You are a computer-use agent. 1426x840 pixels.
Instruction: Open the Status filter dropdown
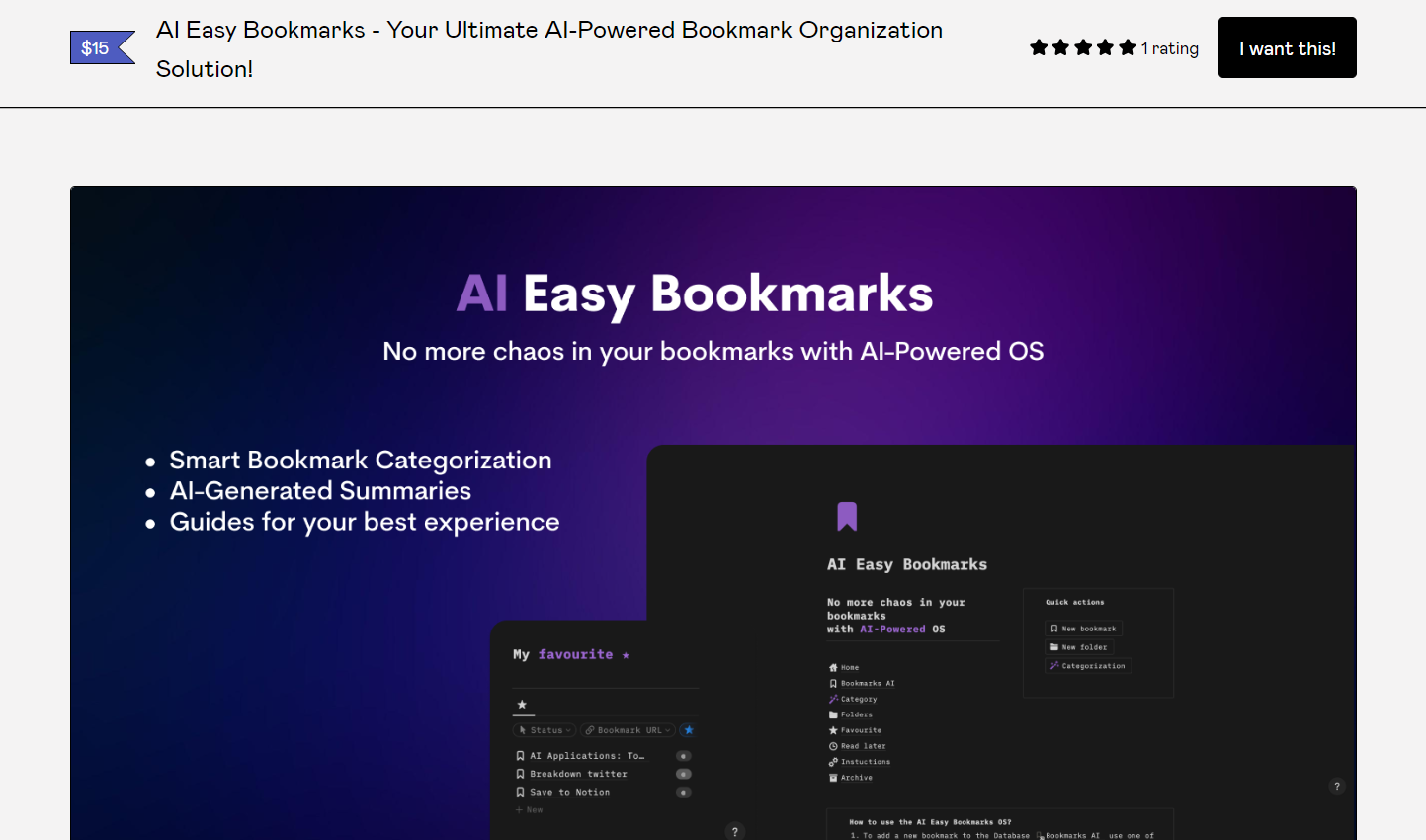point(544,730)
